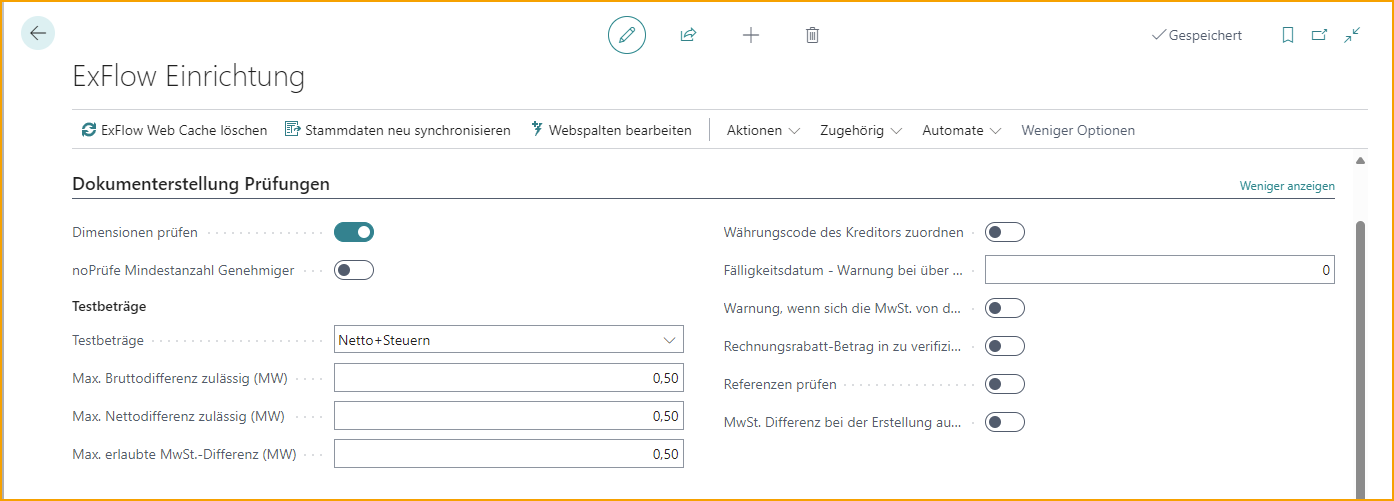
Task: Toggle Warnung wenn sich die MwSt. switch
Action: 1005,308
